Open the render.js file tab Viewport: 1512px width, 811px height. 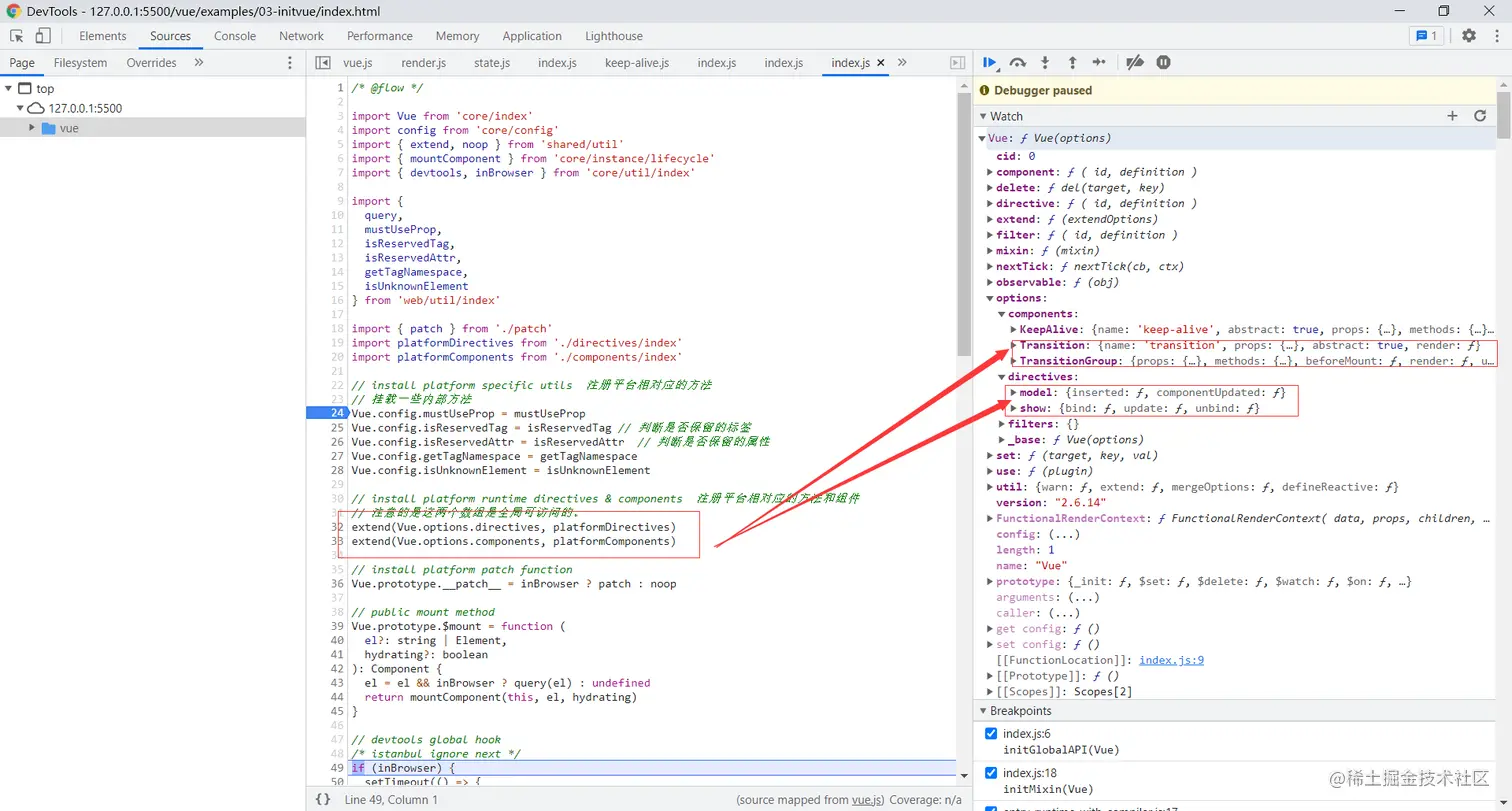pyautogui.click(x=423, y=63)
